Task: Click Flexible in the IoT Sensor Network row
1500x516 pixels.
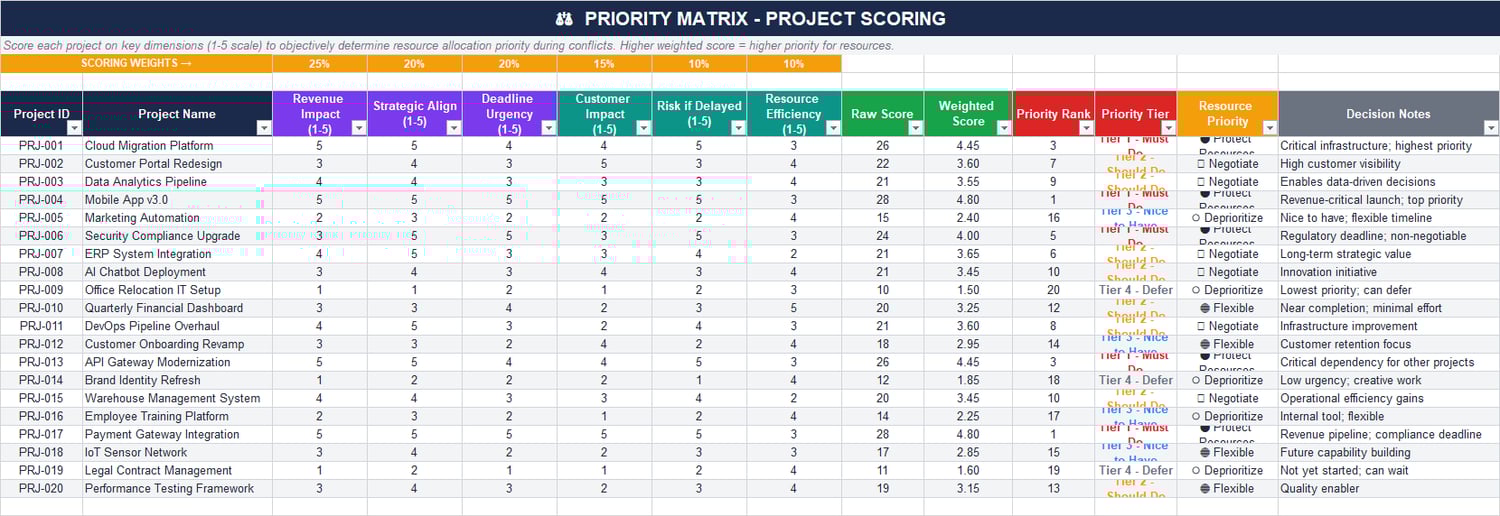Action: pos(1227,452)
